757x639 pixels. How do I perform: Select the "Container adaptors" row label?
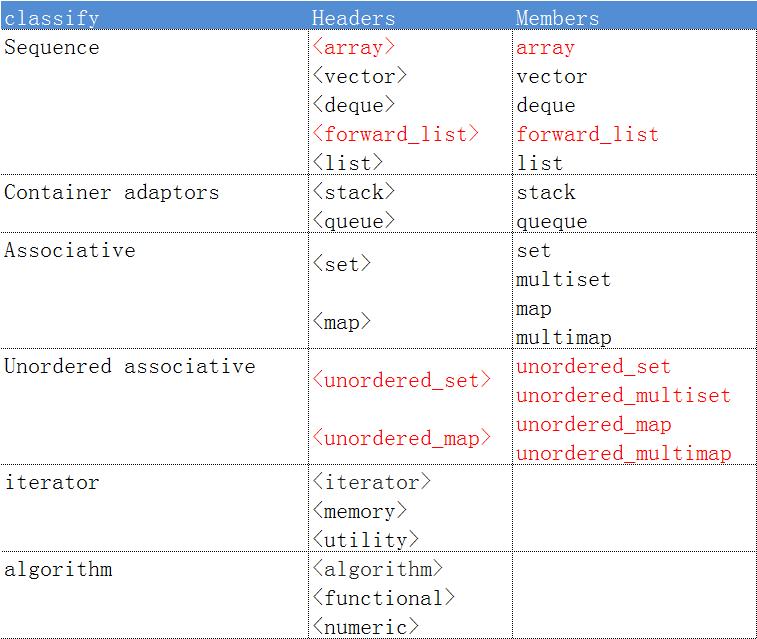coord(111,192)
